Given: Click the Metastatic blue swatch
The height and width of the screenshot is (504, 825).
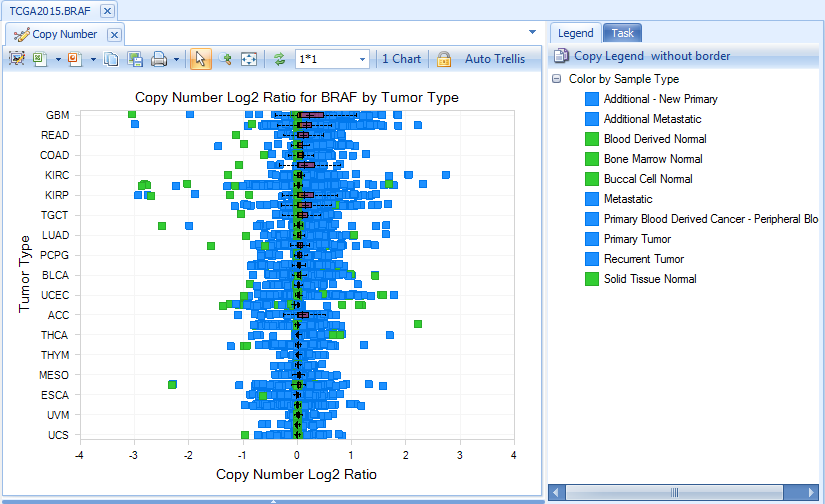Looking at the screenshot, I should pos(592,199).
